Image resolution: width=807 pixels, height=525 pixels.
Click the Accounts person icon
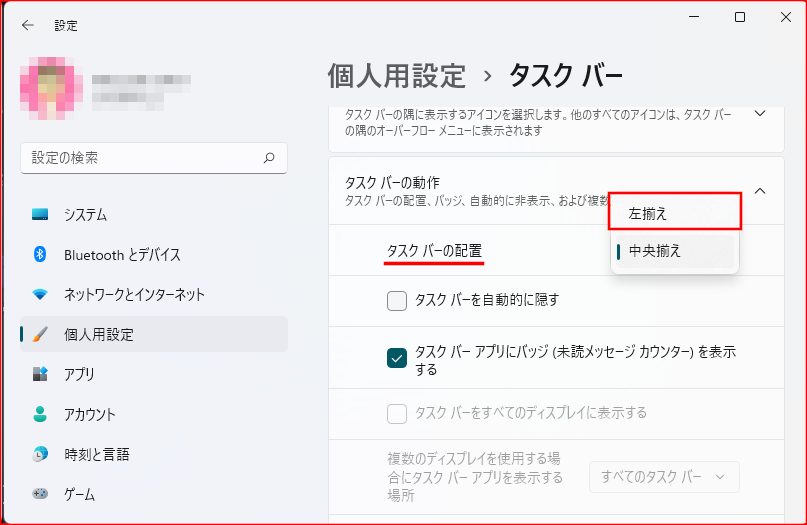coord(40,414)
